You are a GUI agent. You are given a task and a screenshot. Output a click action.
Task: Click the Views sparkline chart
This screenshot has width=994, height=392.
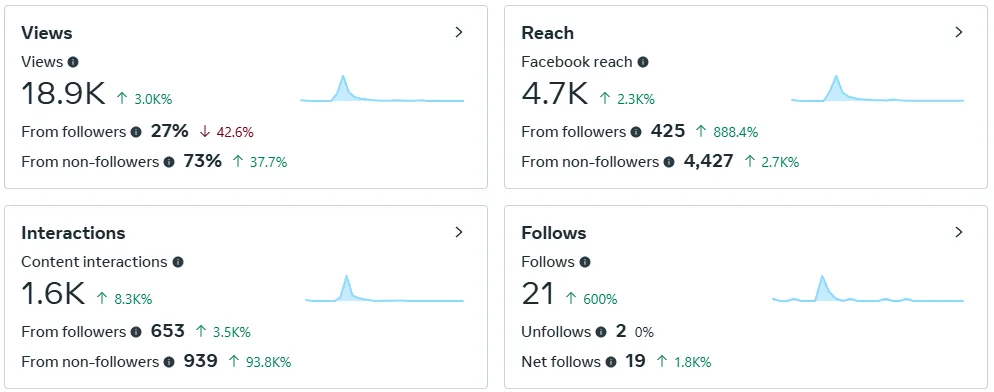coord(382,88)
